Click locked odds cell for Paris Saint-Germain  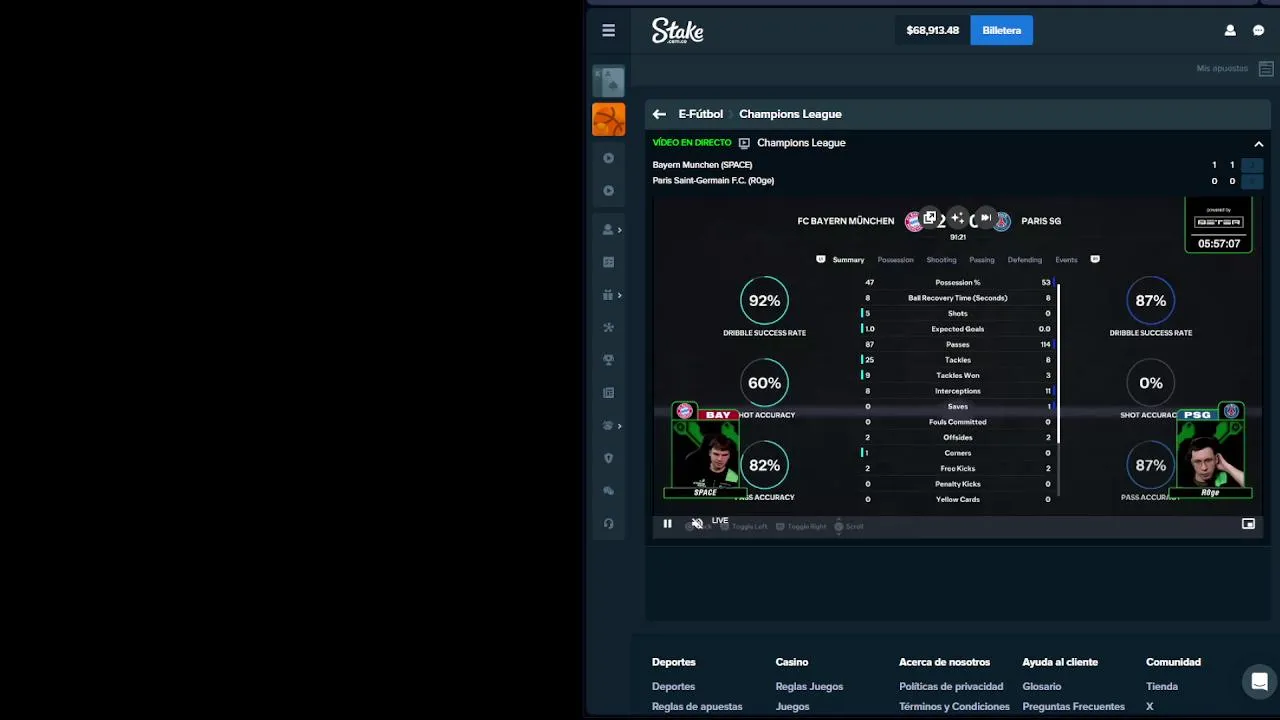click(1252, 181)
